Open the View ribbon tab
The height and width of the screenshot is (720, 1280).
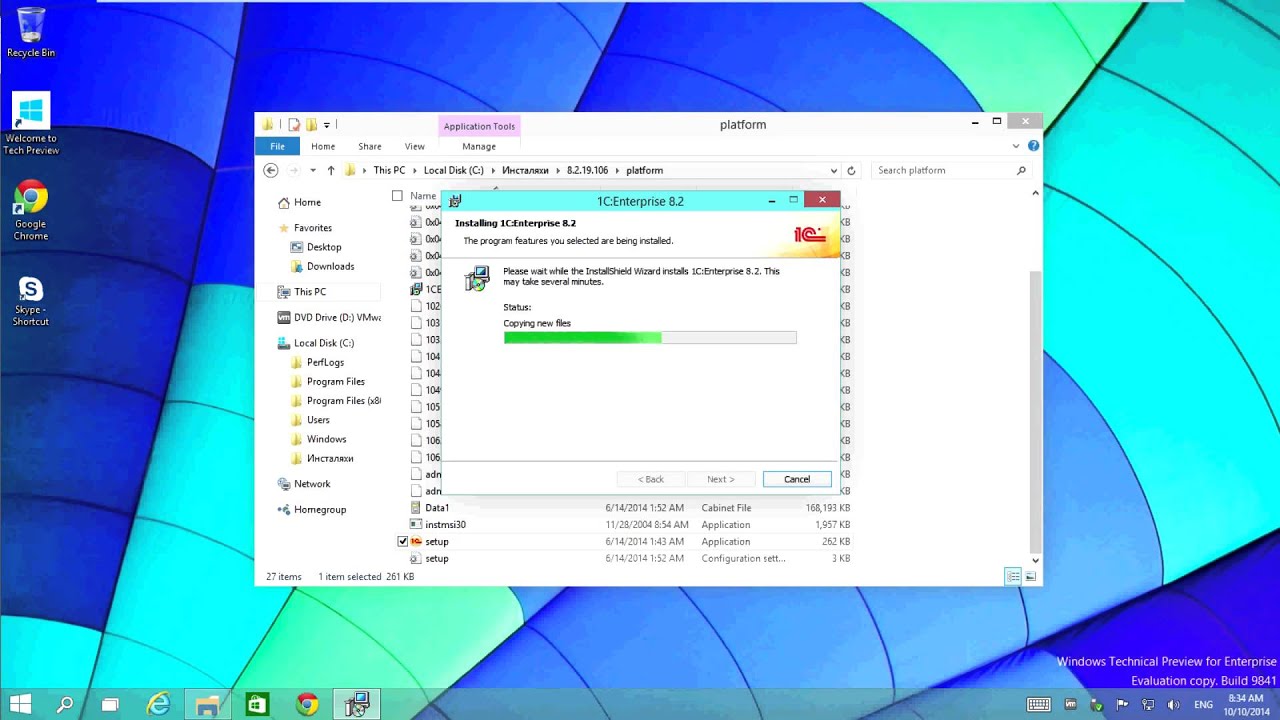pos(414,146)
